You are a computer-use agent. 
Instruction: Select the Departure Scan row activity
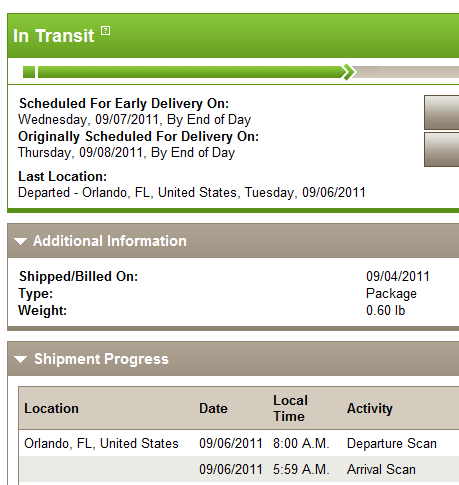coord(392,444)
